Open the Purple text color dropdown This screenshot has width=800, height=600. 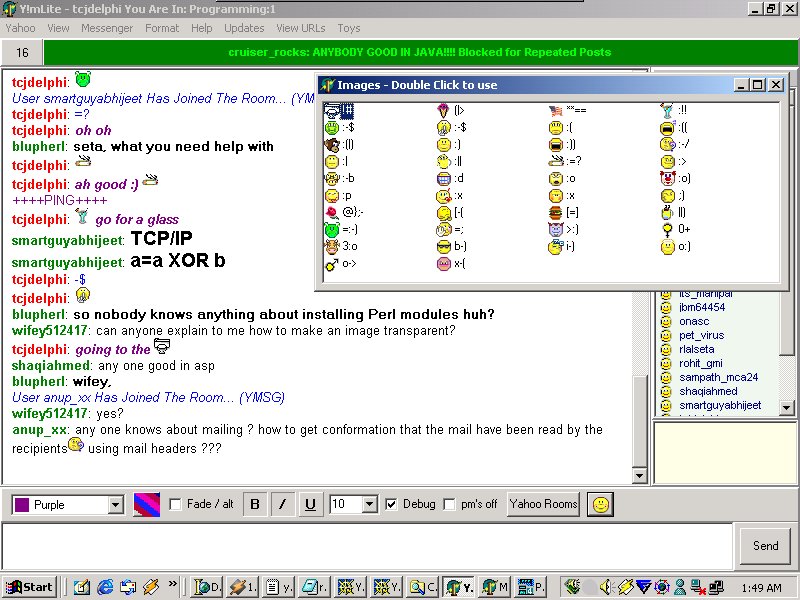coord(116,505)
